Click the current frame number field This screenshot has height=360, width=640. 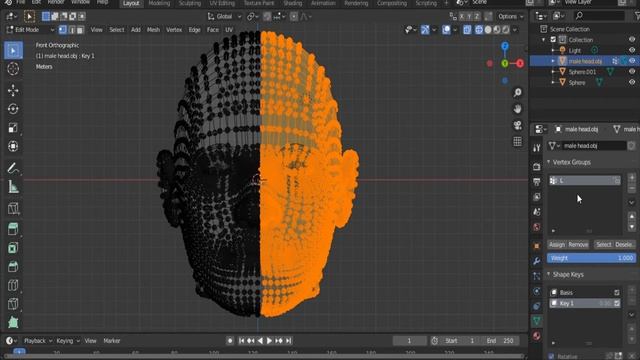(409, 341)
